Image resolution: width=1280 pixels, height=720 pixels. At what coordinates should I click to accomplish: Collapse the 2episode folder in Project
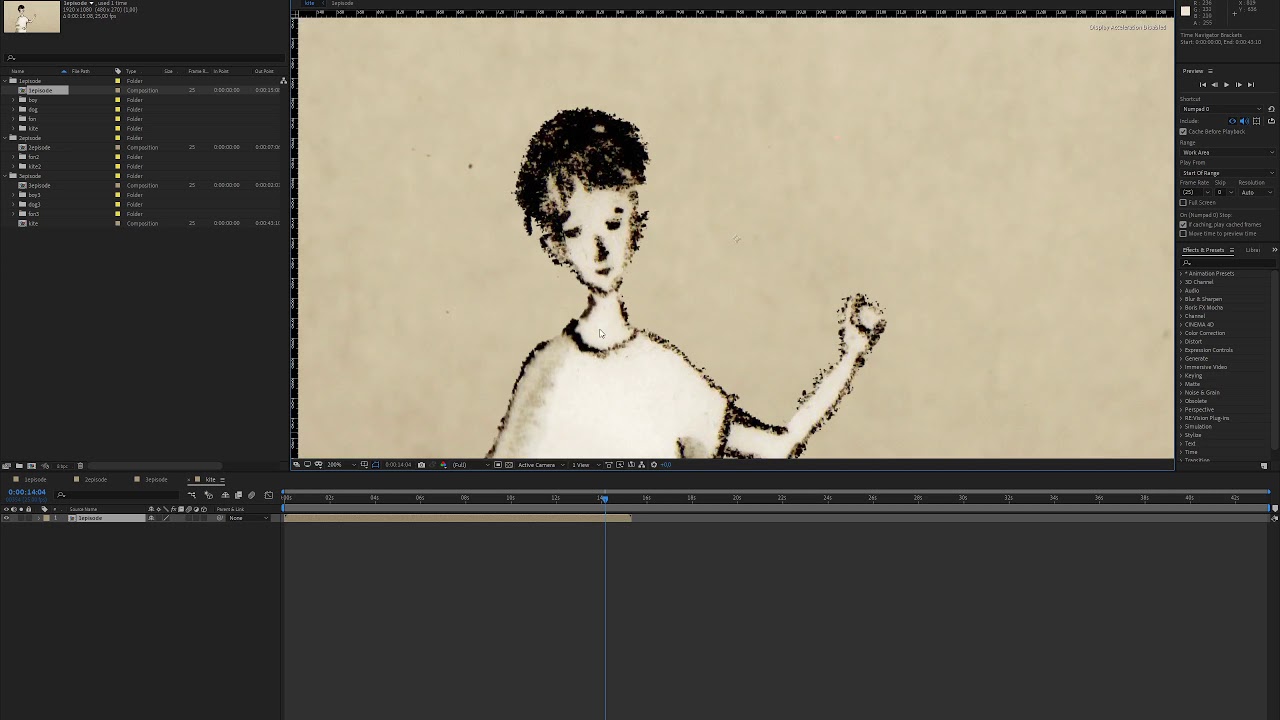pos(5,138)
